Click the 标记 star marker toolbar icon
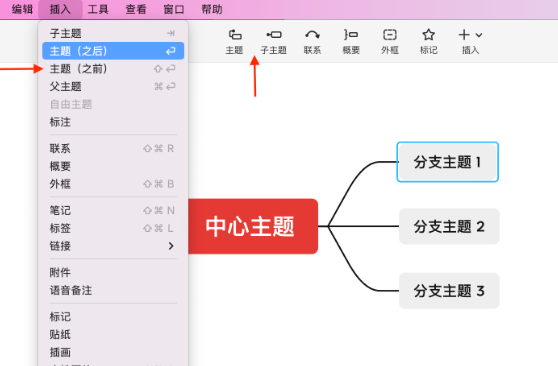This screenshot has height=366, width=558. [x=428, y=41]
